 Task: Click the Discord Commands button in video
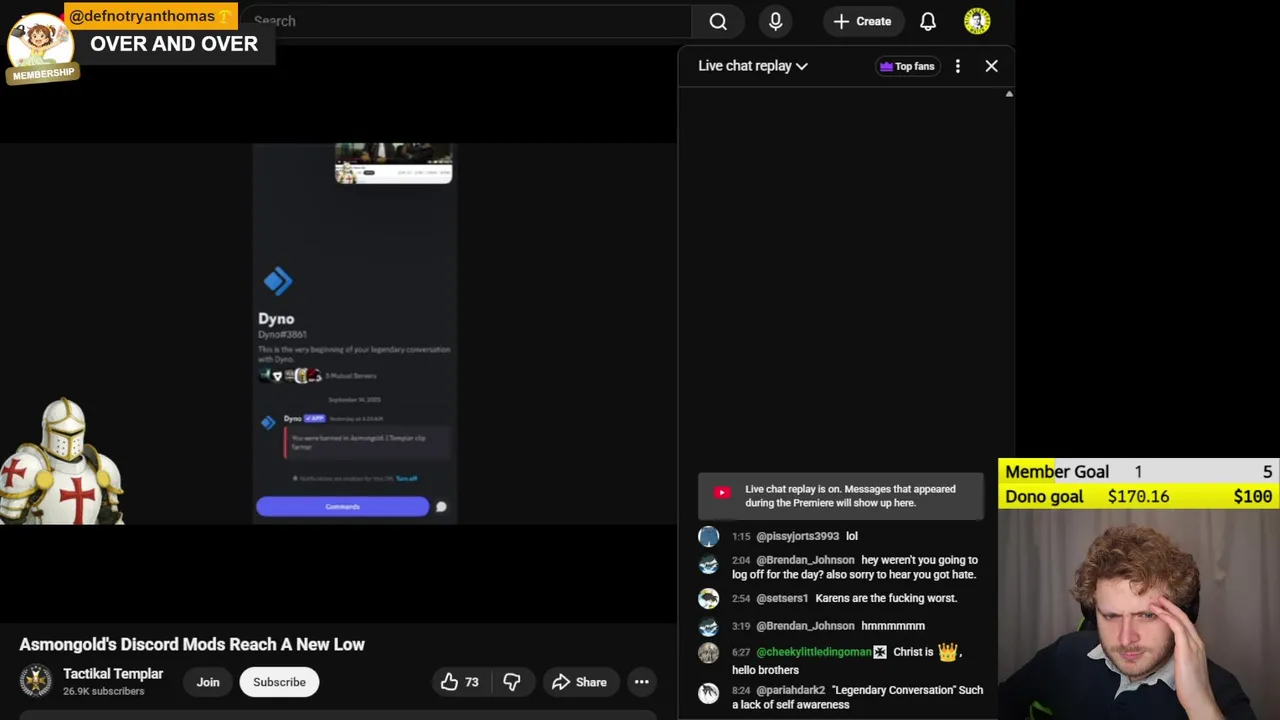click(342, 507)
